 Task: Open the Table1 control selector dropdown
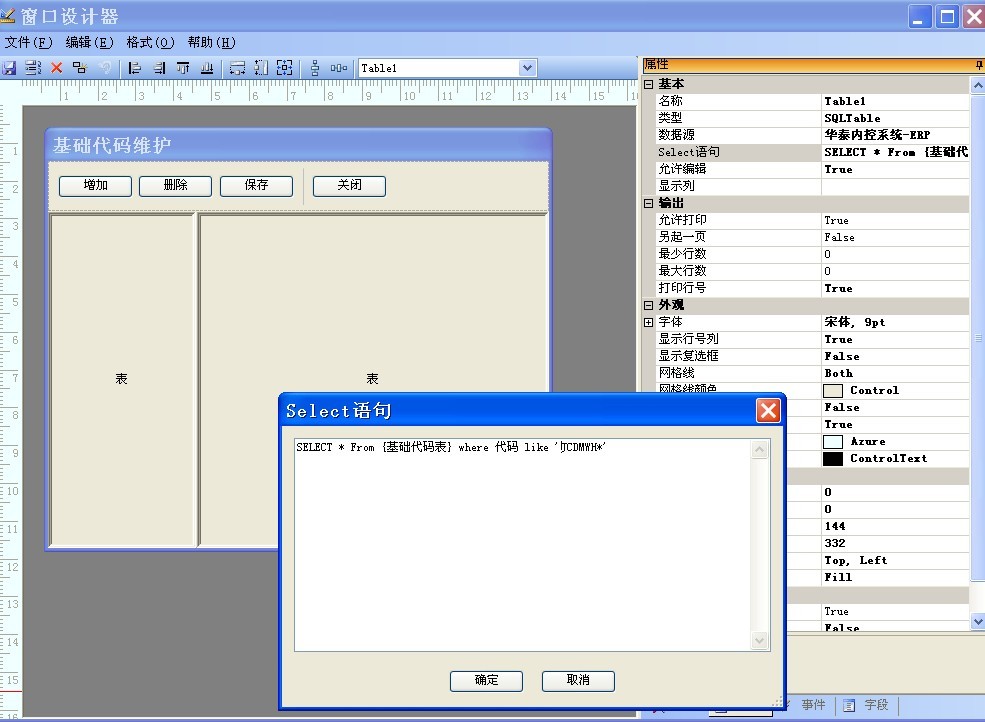pyautogui.click(x=527, y=68)
